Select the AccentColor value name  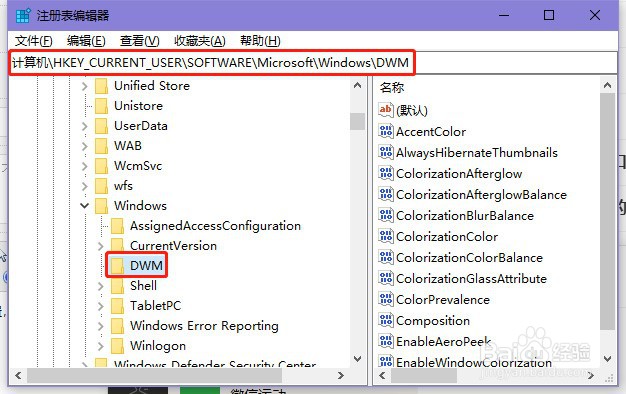(431, 131)
